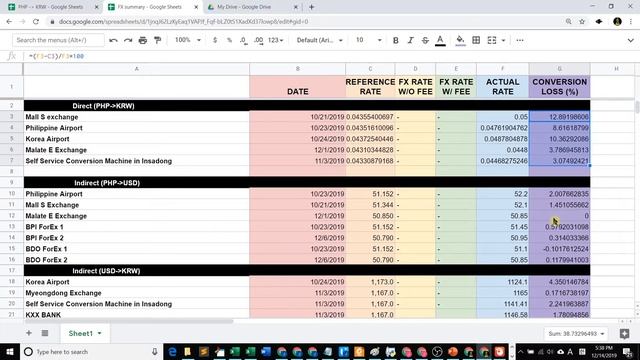
Task: Go back in the browser
Action: [9, 22]
